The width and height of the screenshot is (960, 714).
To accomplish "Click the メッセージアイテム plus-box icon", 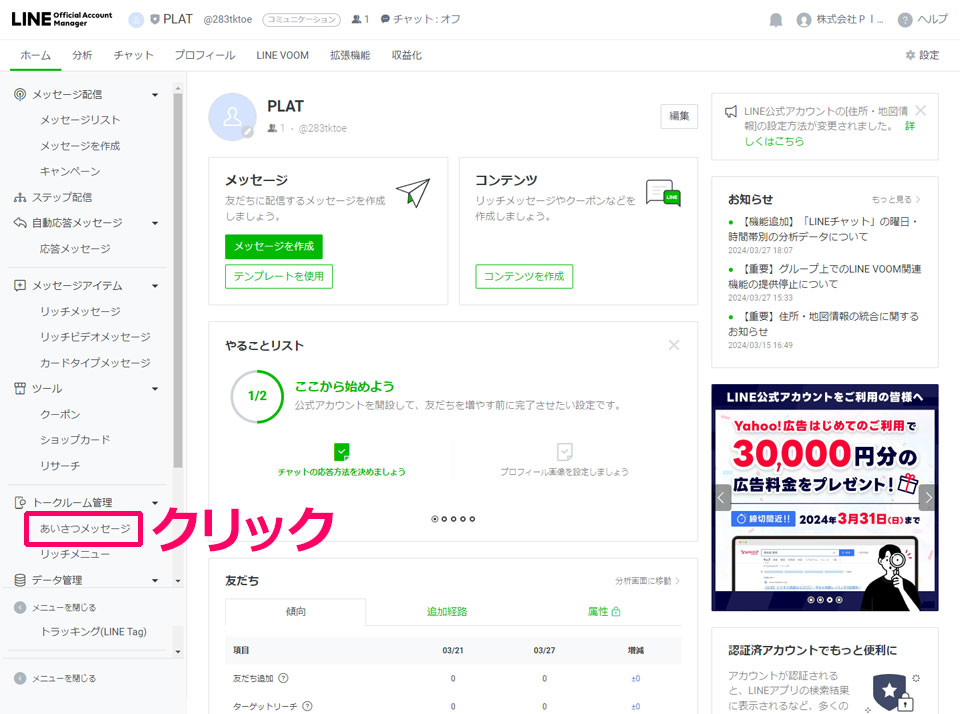I will 20,285.
